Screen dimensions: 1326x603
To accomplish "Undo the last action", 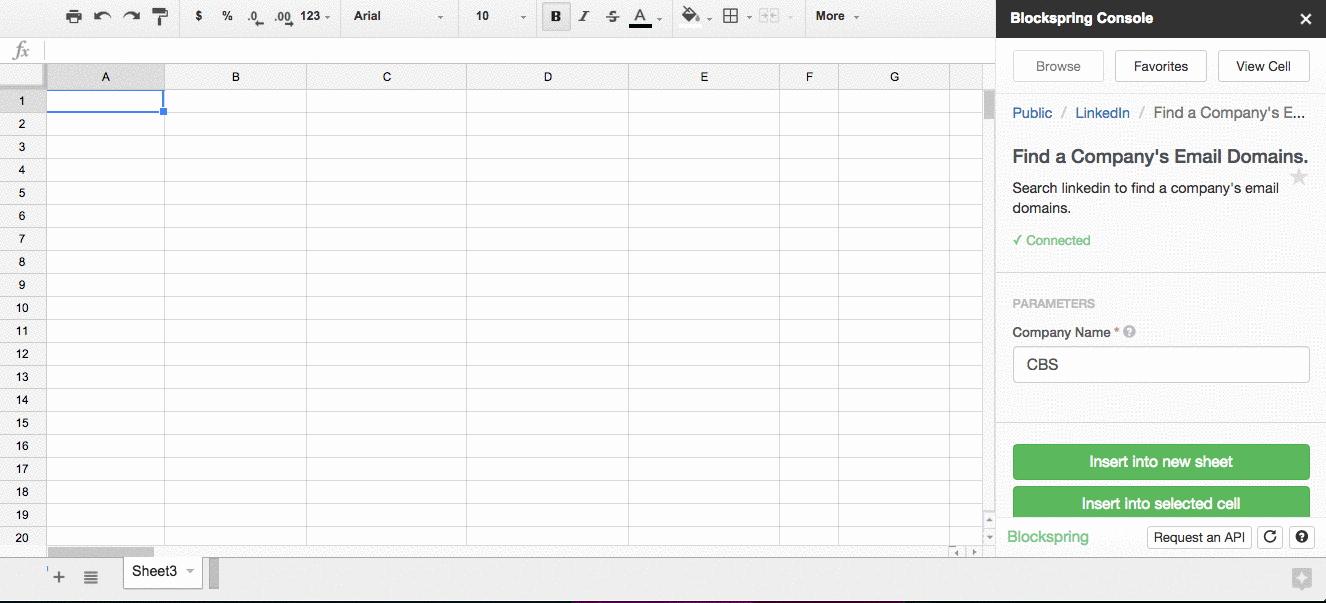I will (x=102, y=16).
